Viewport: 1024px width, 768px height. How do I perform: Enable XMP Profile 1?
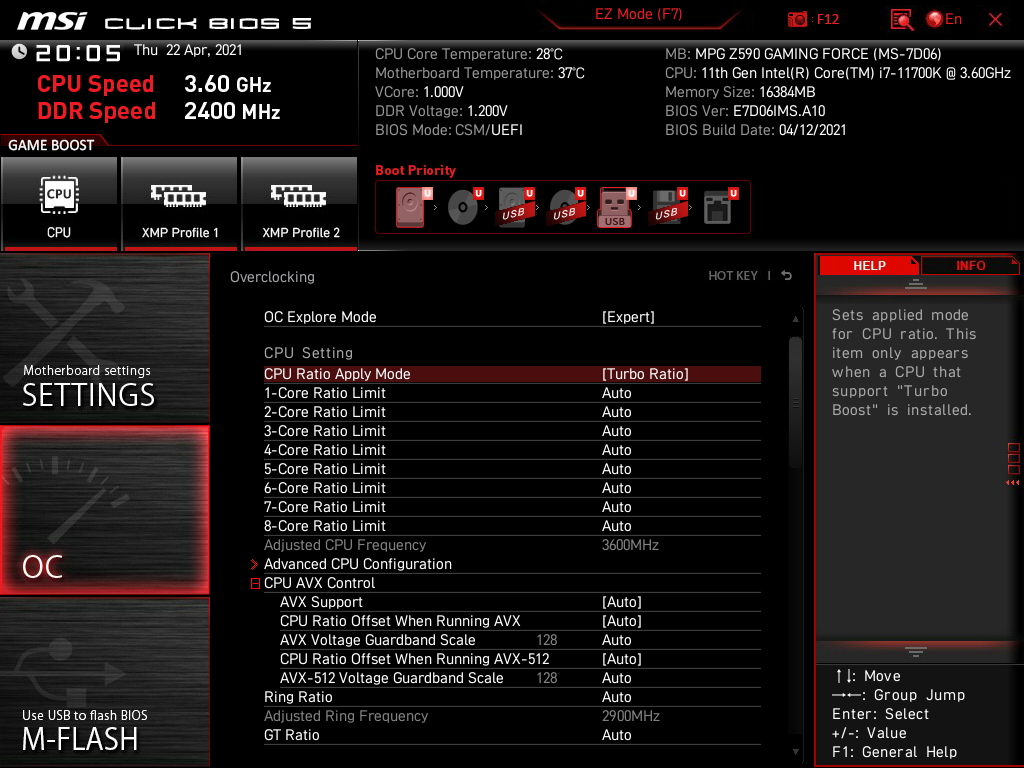(179, 204)
